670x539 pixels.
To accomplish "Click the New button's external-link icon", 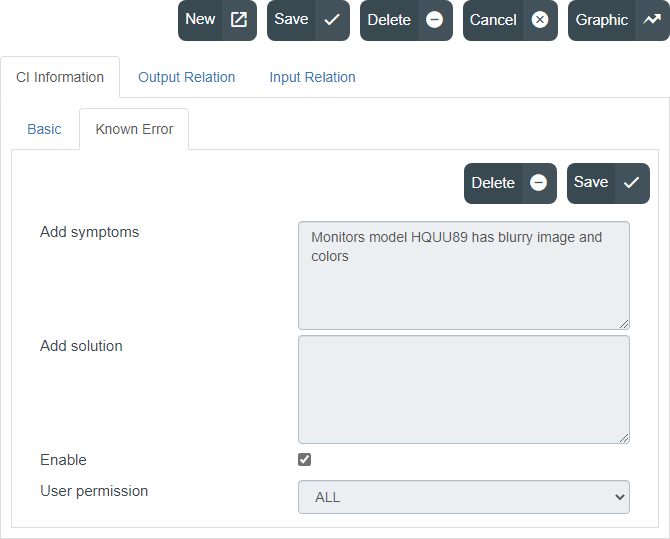I will click(x=238, y=20).
